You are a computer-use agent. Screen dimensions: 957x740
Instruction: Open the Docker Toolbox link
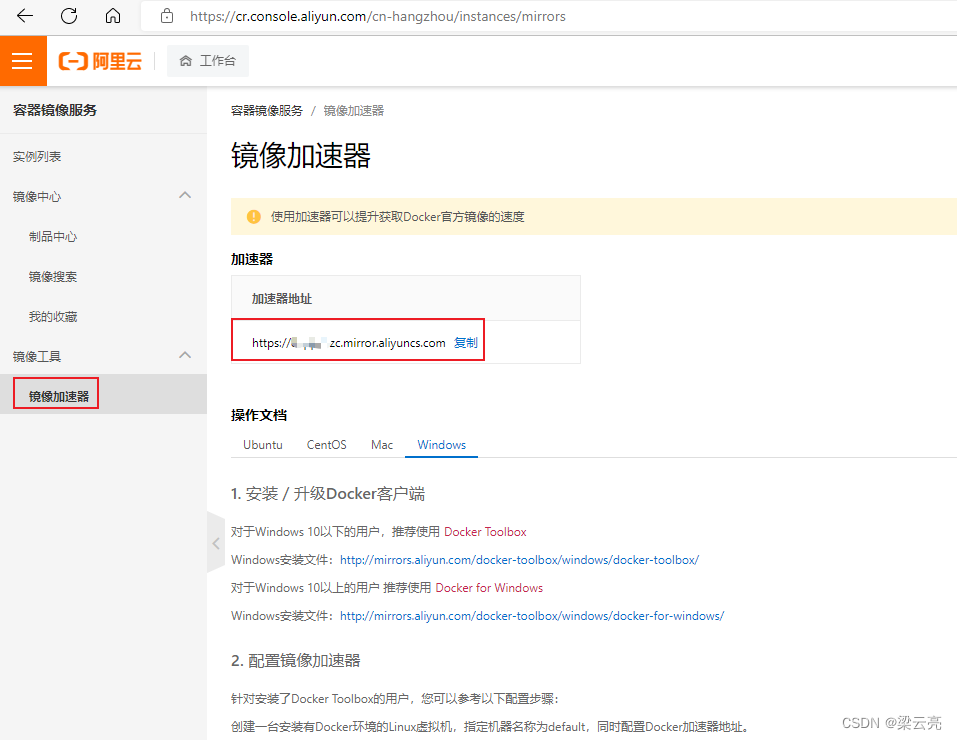485,532
